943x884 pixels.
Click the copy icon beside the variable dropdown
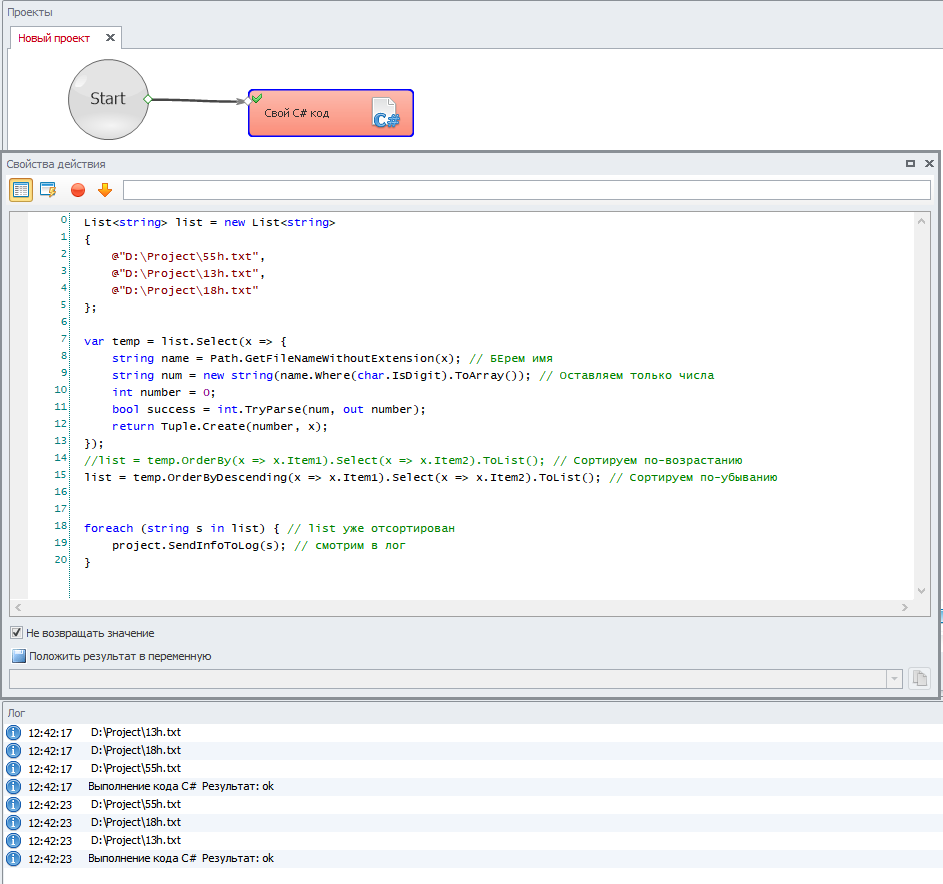pyautogui.click(x=919, y=679)
